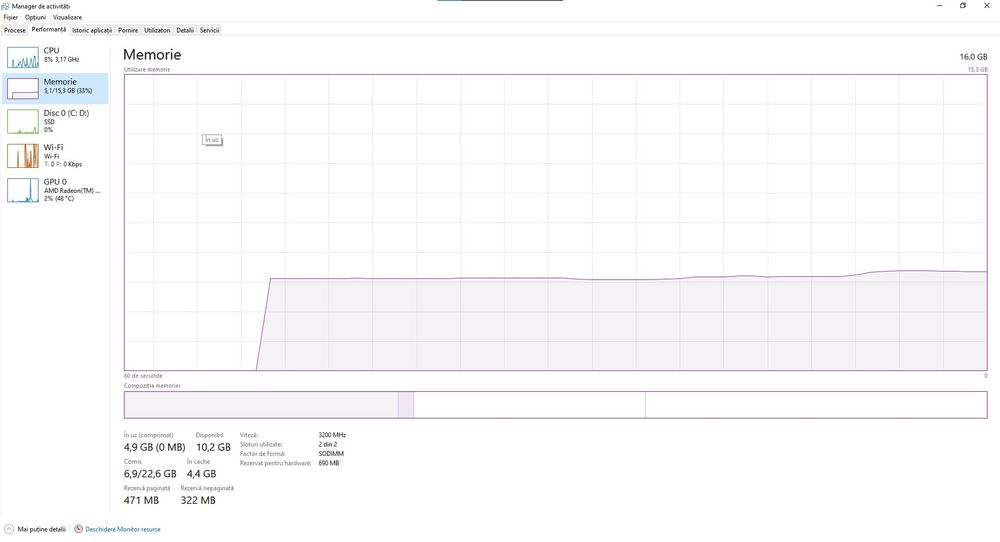Select the Memorie graph thumbnail
This screenshot has height=542, width=1000.
(x=23, y=89)
